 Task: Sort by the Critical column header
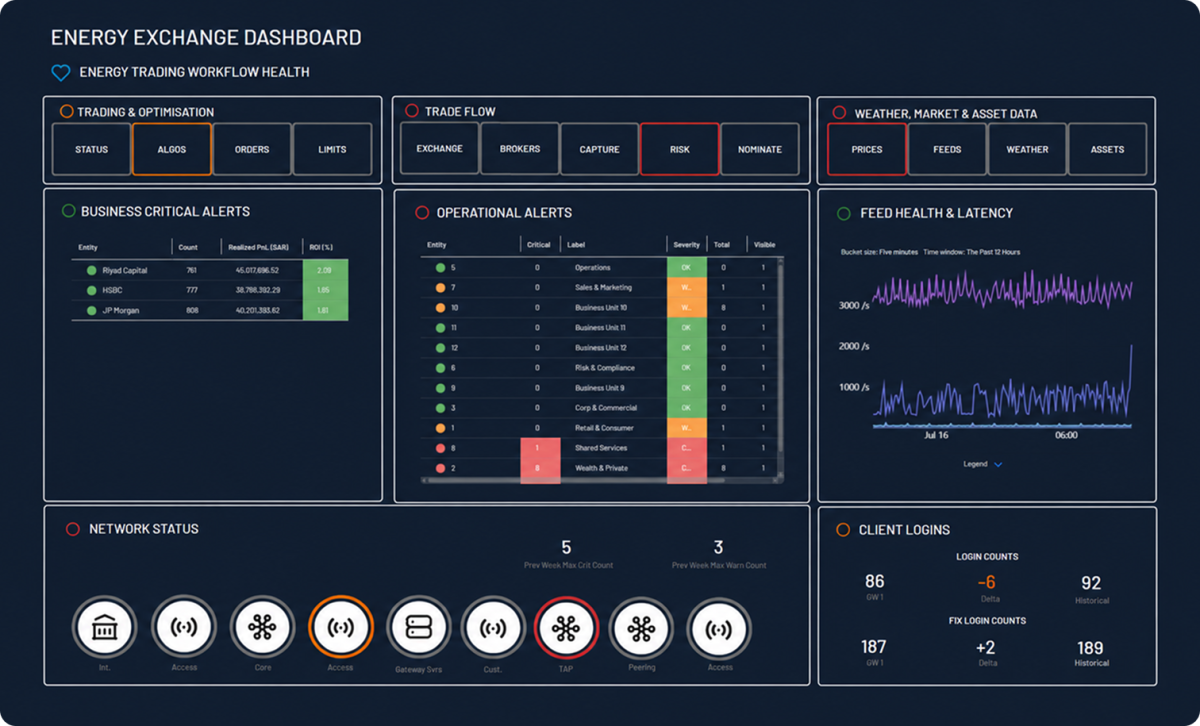pos(538,245)
